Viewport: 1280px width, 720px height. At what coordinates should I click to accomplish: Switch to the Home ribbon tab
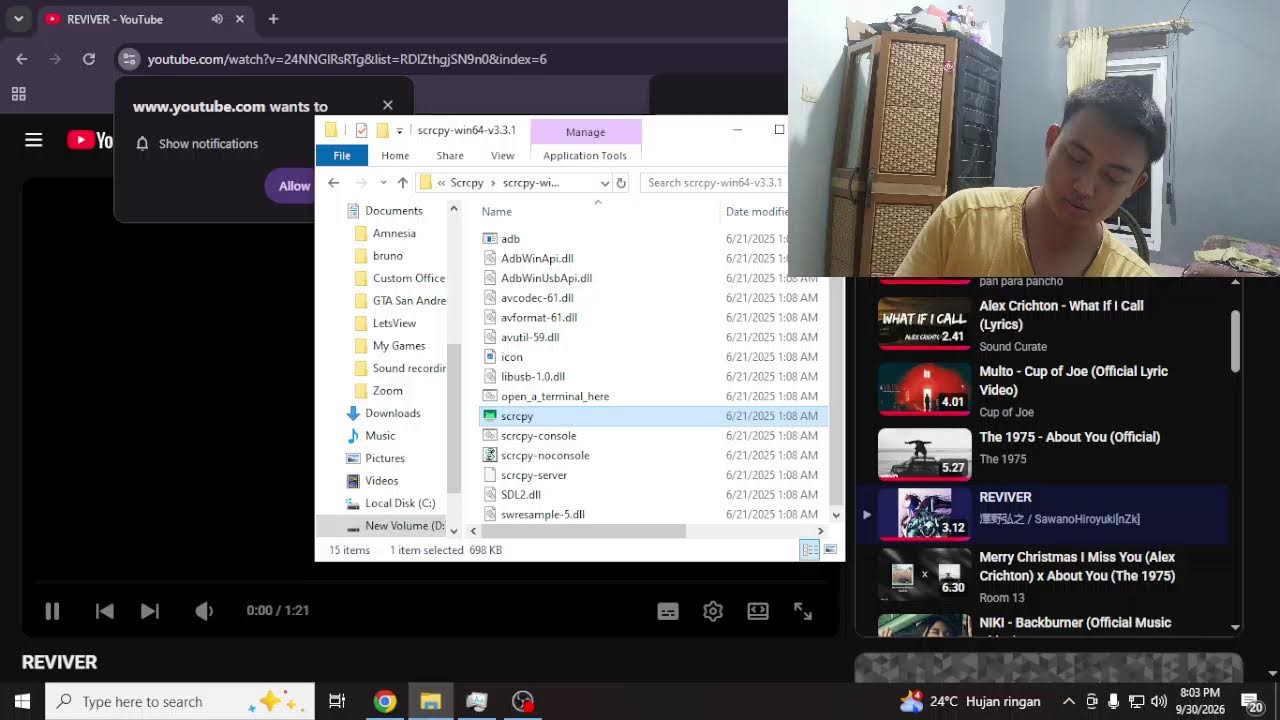coord(395,156)
